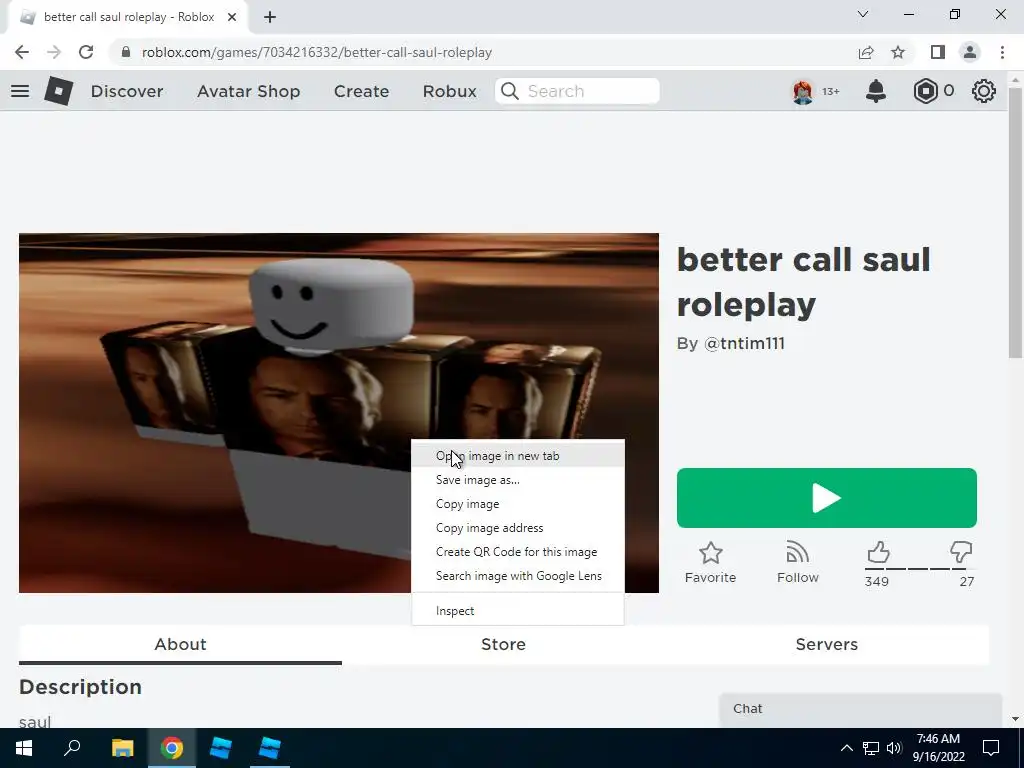Open the Roblox hamburger navigation menu
1024x768 pixels.
click(x=20, y=91)
